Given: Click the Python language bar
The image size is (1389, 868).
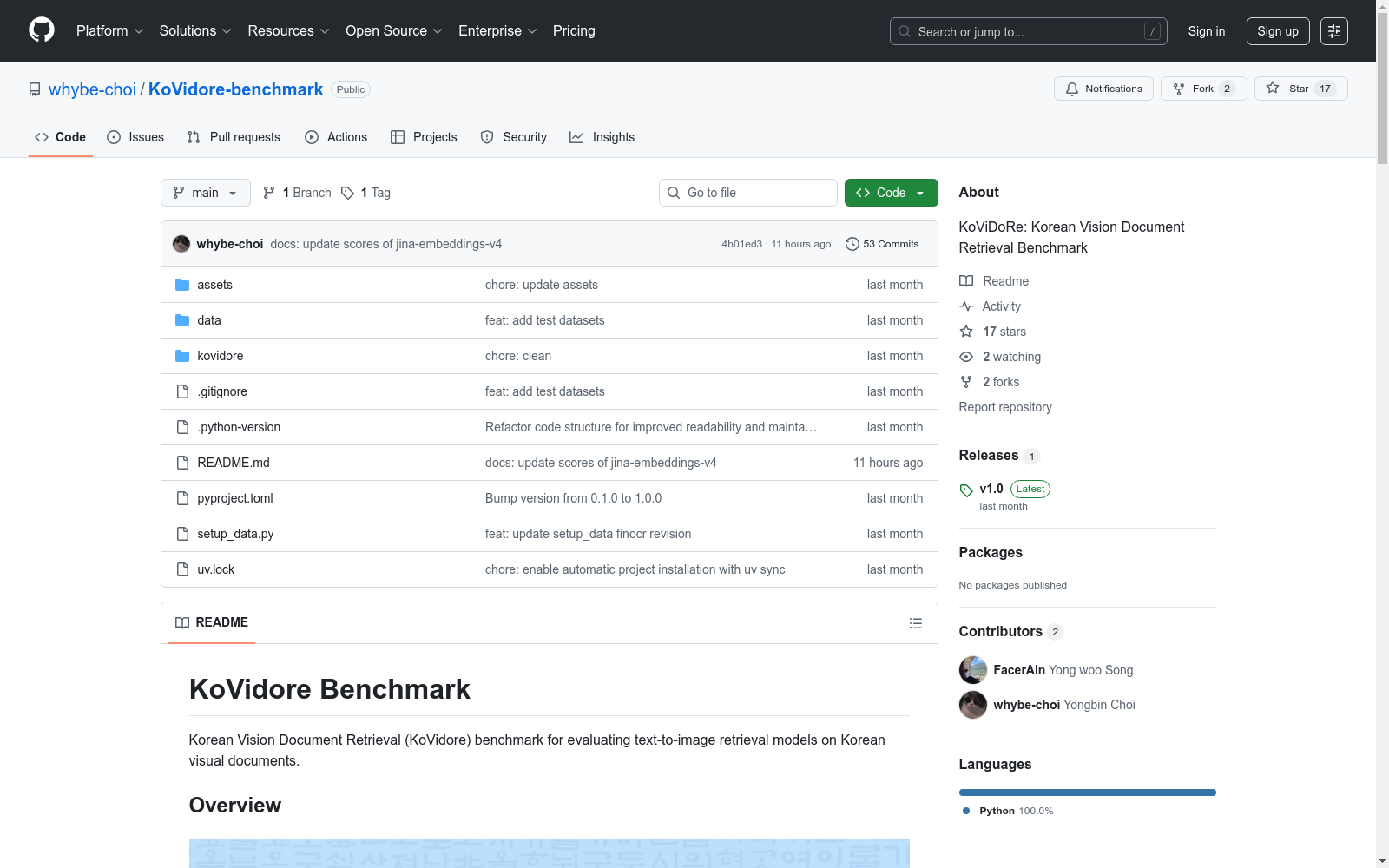Looking at the screenshot, I should point(1088,792).
